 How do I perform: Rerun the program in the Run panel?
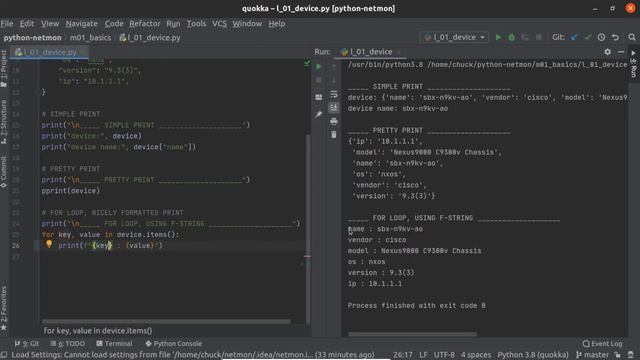pos(319,66)
